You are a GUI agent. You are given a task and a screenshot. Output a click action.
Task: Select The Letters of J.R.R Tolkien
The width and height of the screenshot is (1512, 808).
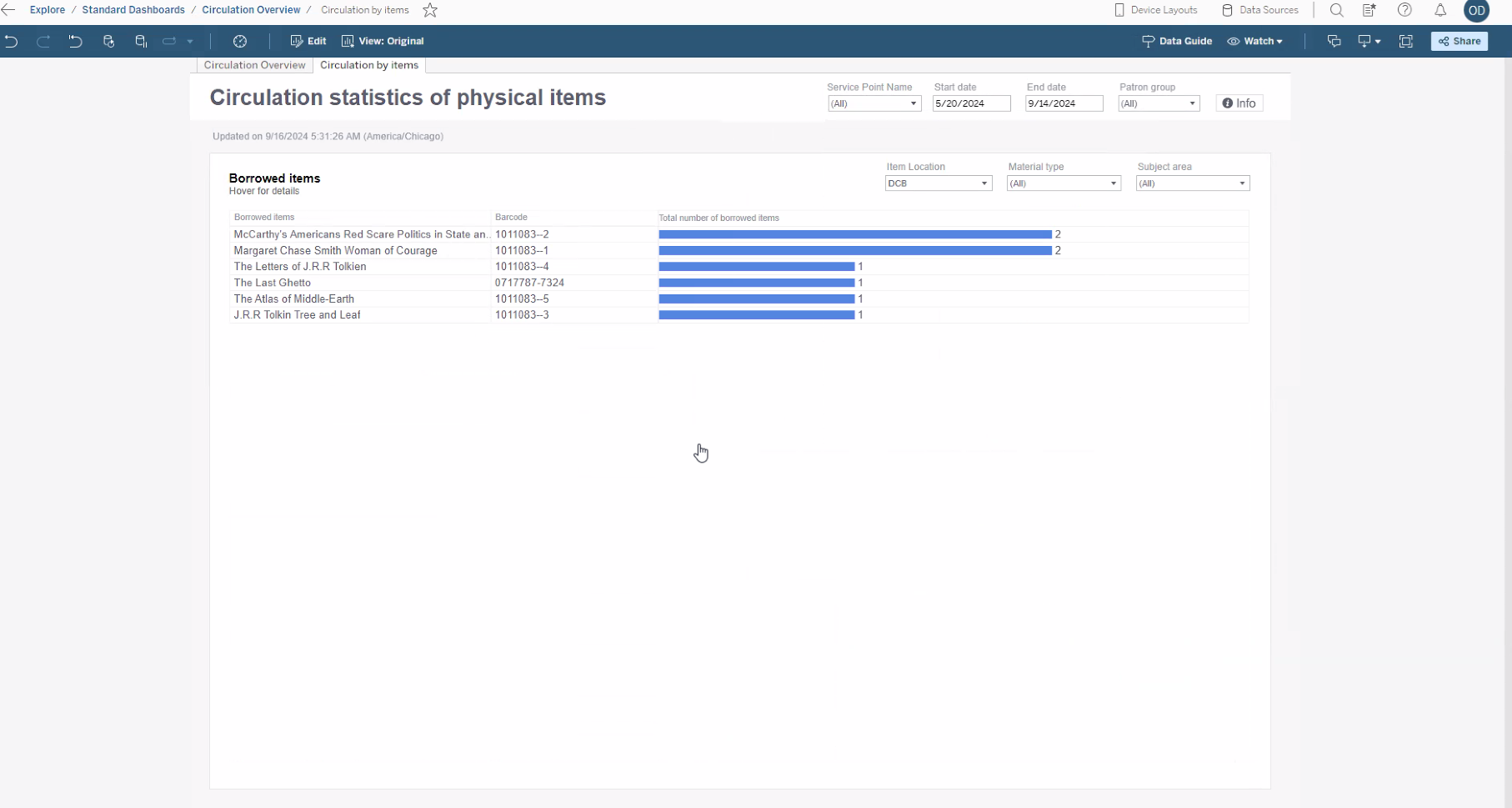coord(300,267)
